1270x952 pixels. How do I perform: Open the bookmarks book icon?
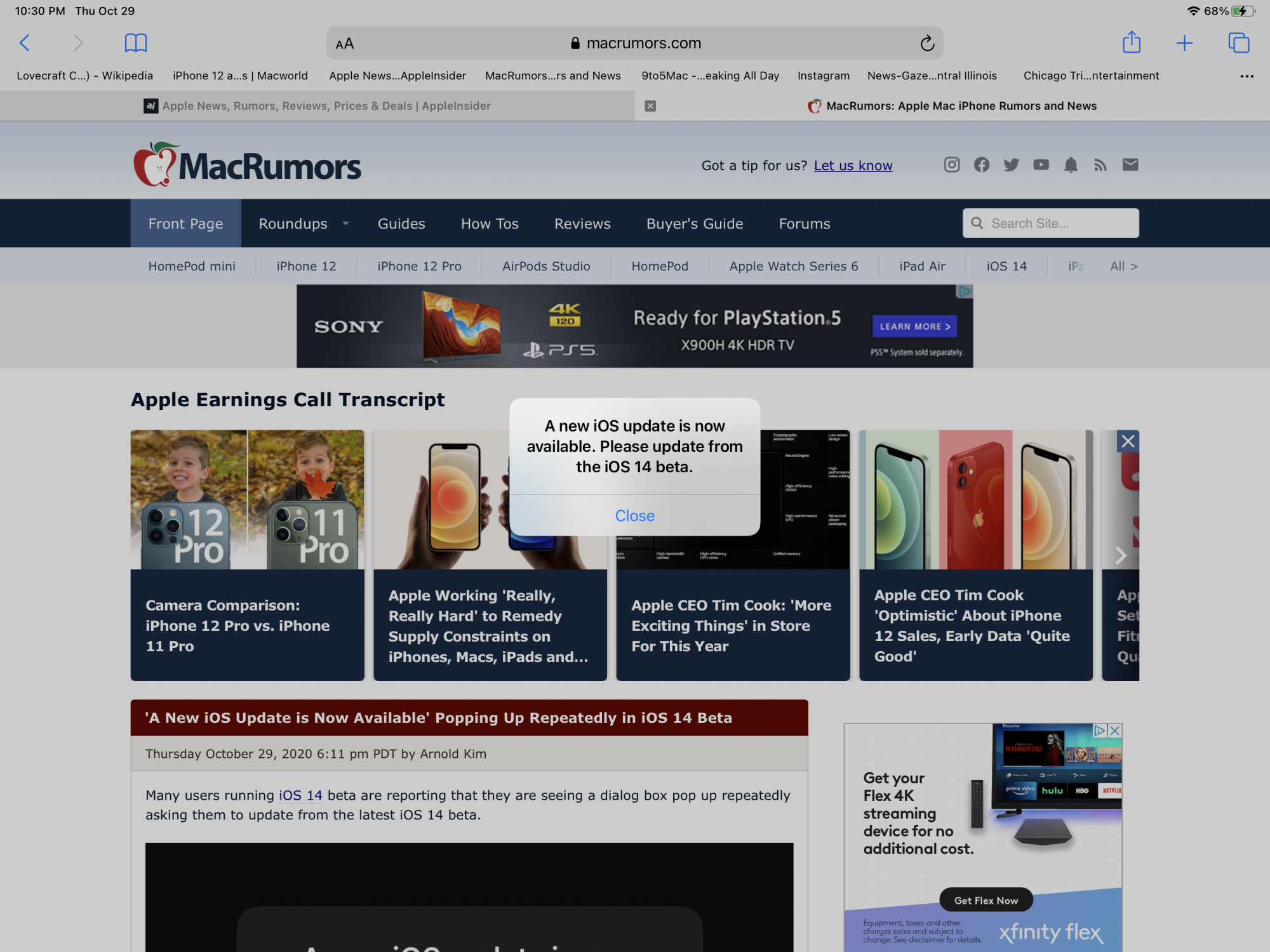(x=136, y=43)
